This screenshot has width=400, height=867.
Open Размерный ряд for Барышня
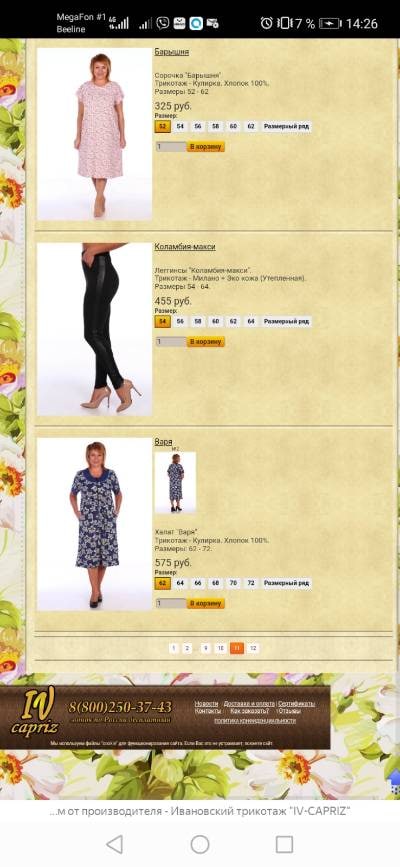(286, 127)
